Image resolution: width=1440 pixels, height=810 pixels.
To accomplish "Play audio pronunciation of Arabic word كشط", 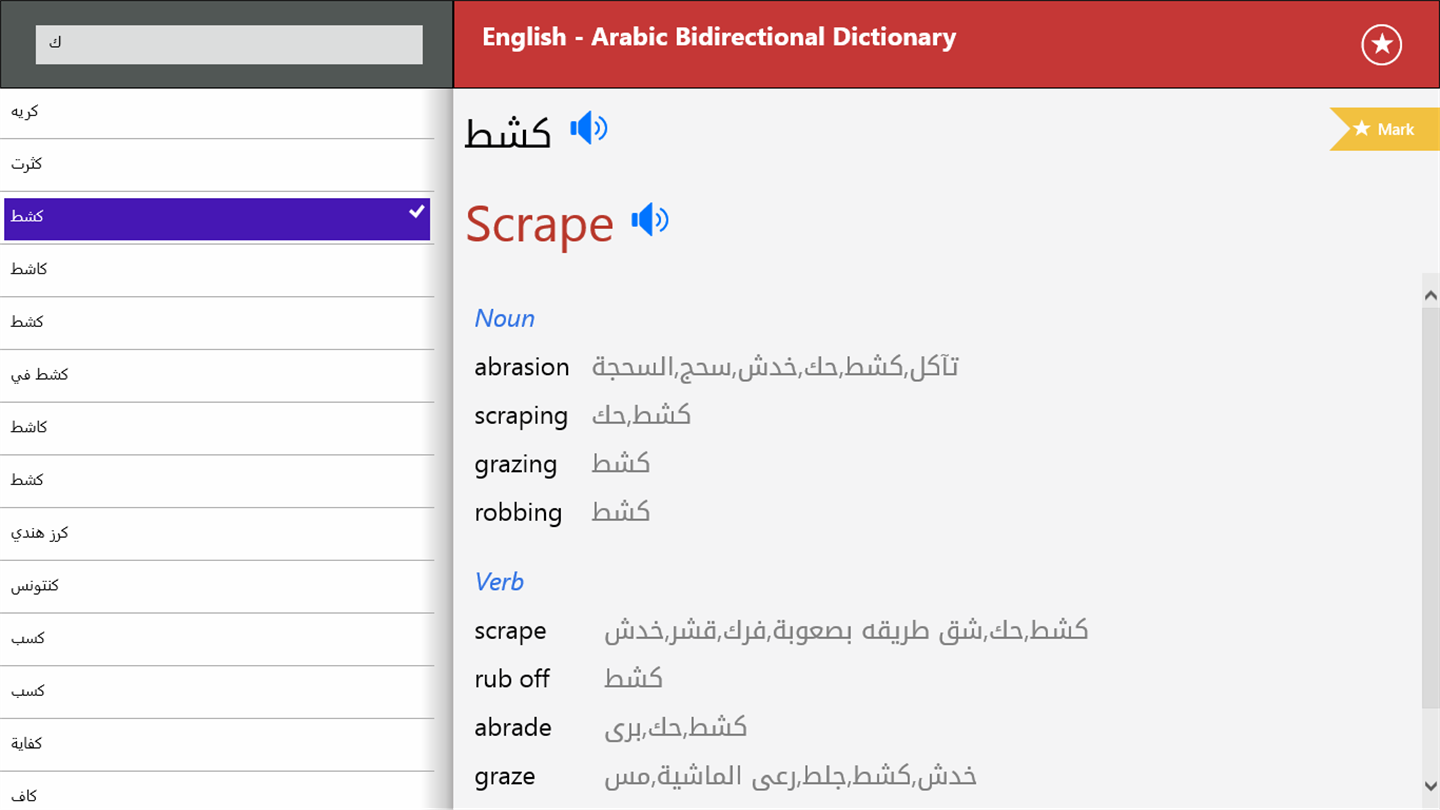I will 589,129.
